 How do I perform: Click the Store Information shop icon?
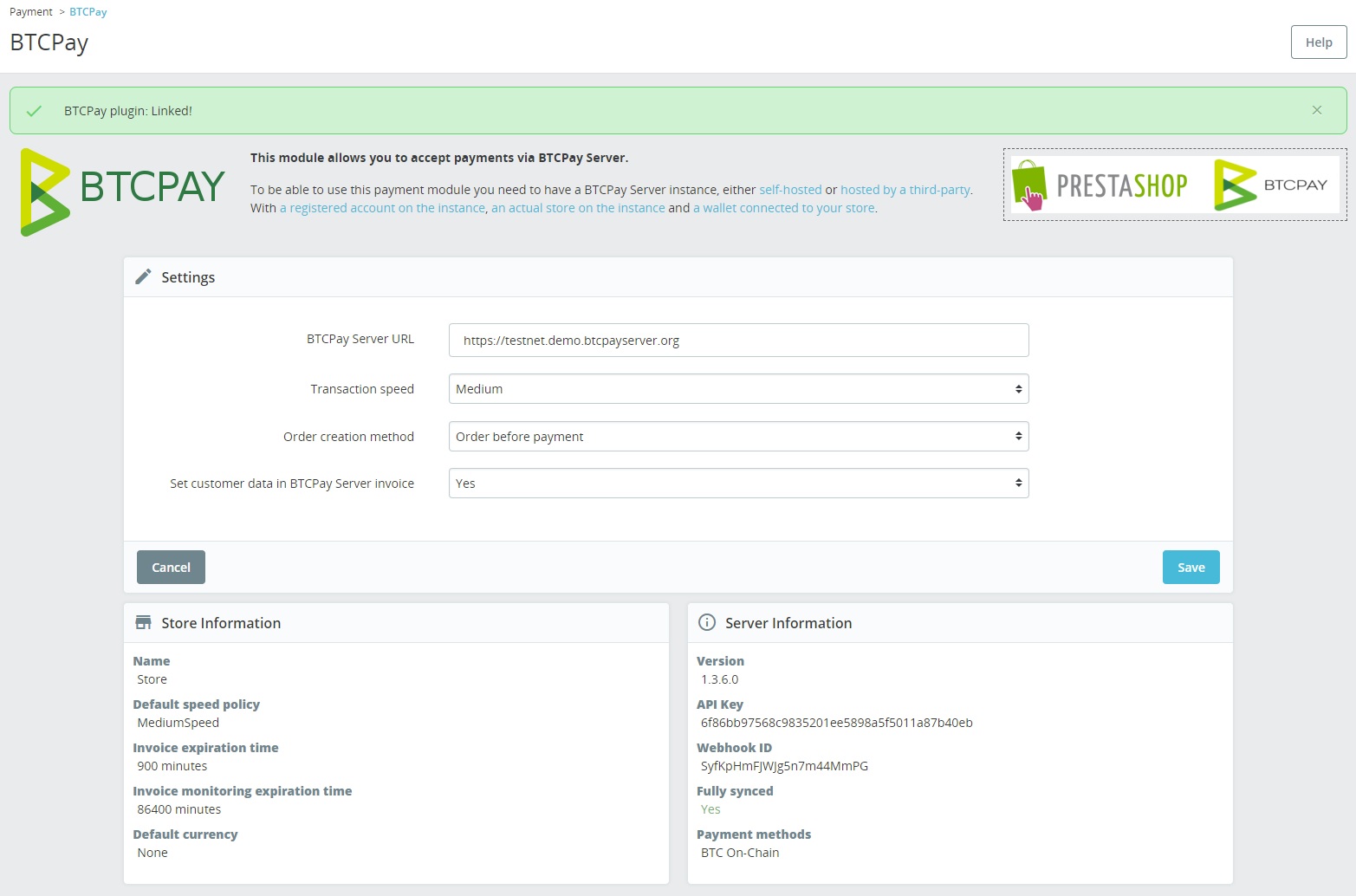pos(143,621)
